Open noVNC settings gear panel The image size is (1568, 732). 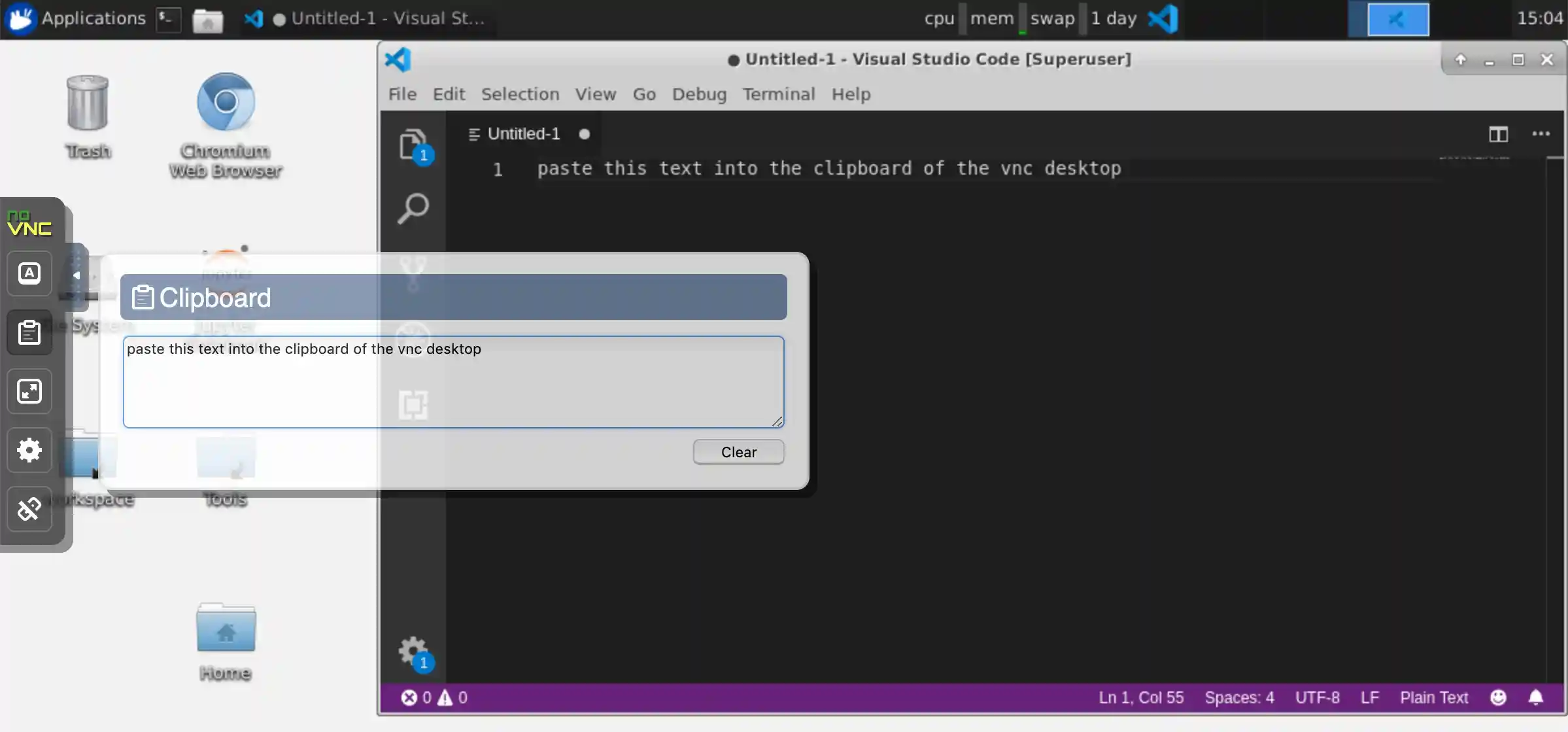pyautogui.click(x=29, y=450)
